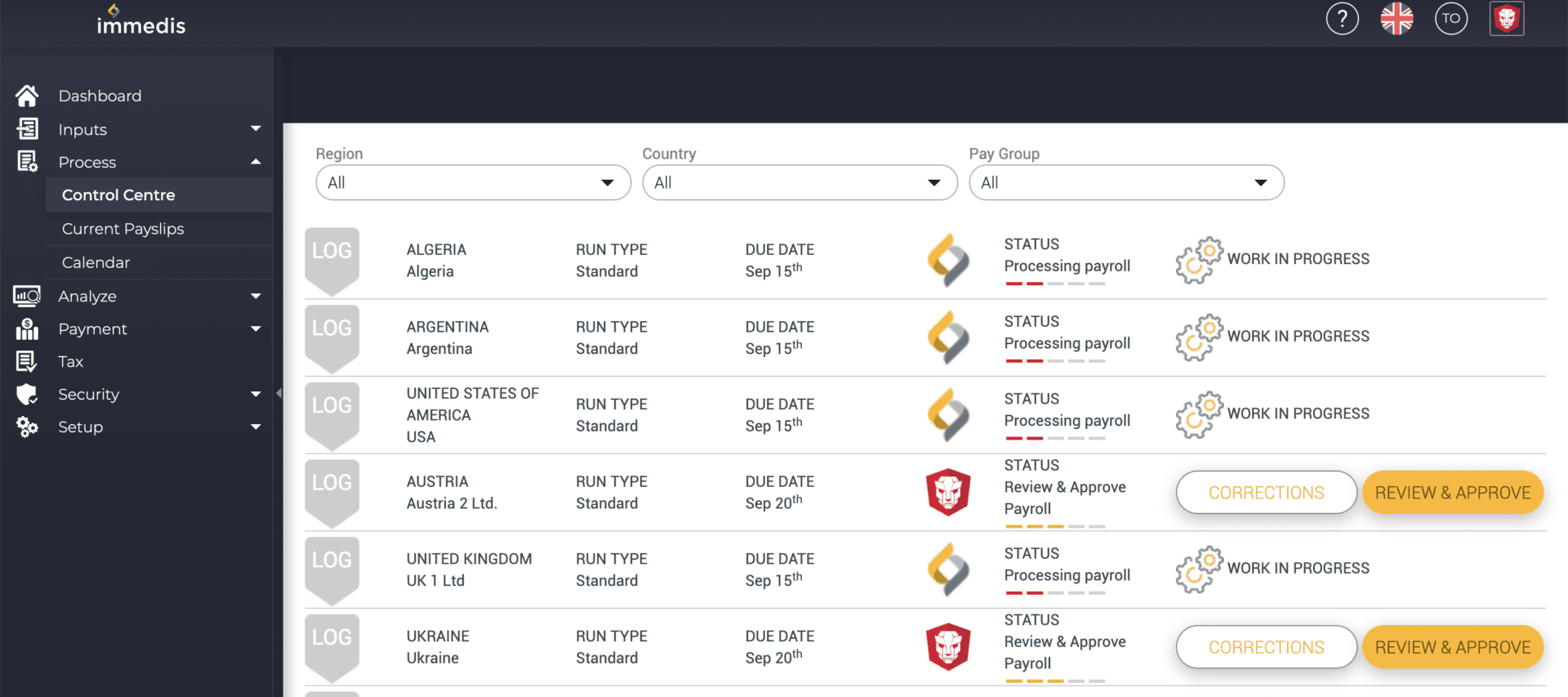Viewport: 1568px width, 697px height.
Task: Open the Pay Group dropdown
Action: coord(1126,182)
